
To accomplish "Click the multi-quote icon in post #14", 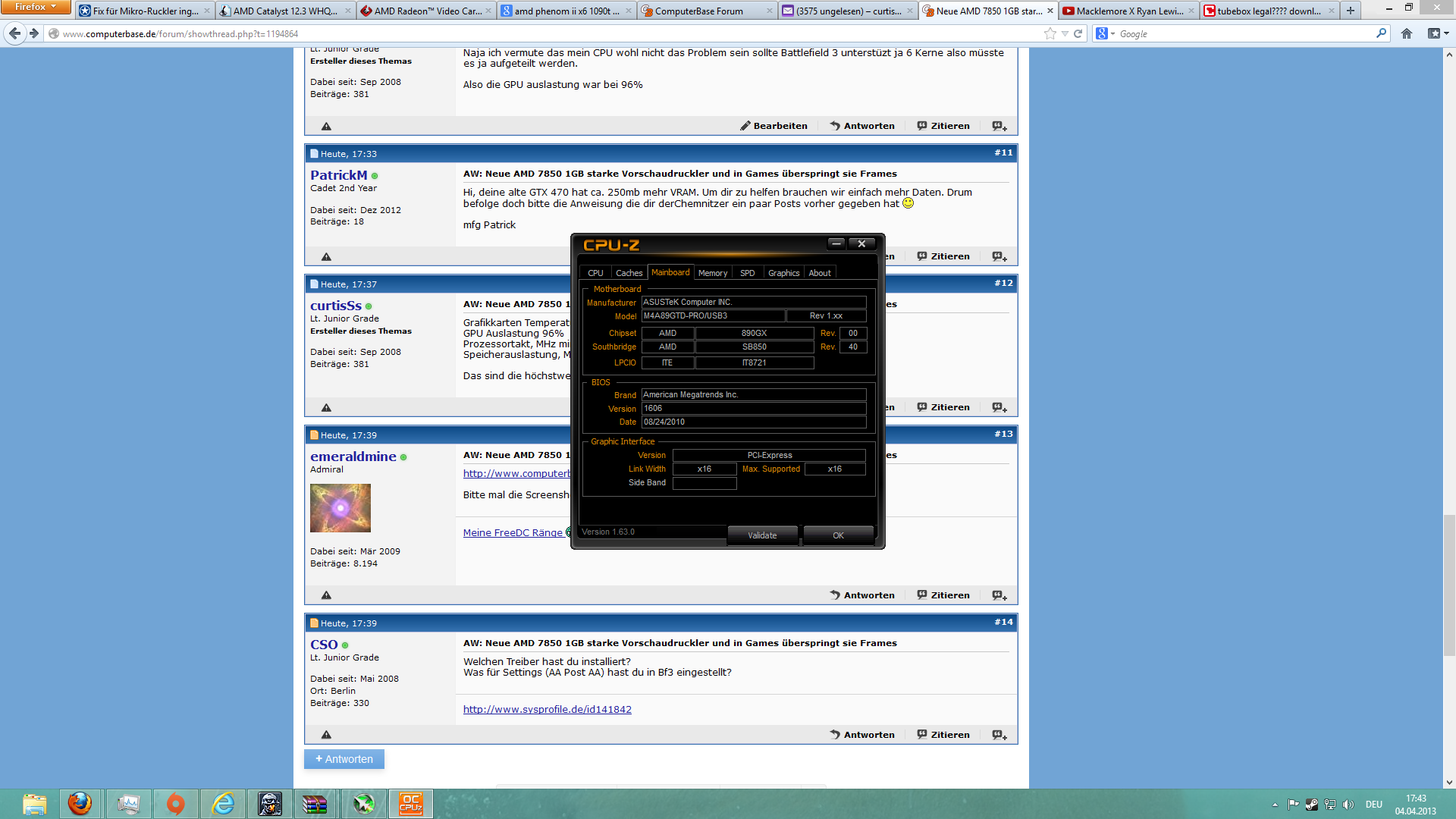I will coord(999,735).
